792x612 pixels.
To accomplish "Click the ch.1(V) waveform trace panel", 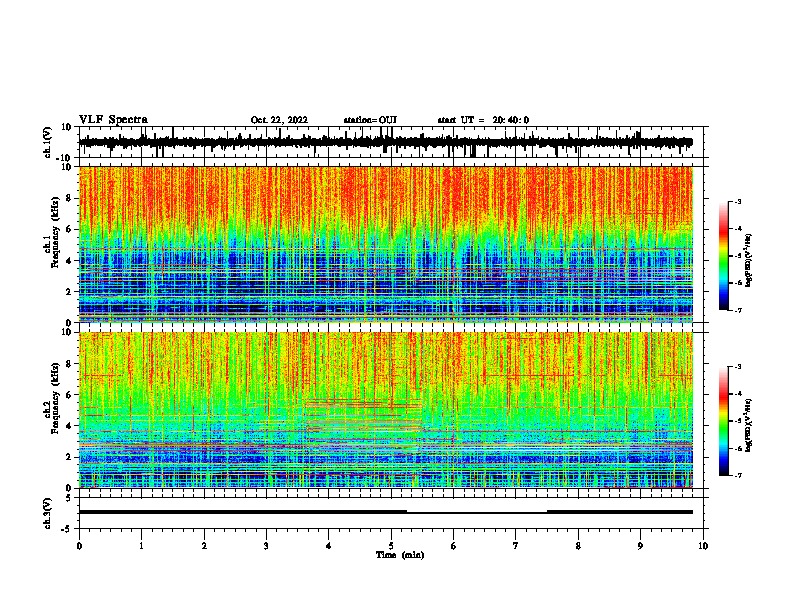I will pyautogui.click(x=391, y=142).
